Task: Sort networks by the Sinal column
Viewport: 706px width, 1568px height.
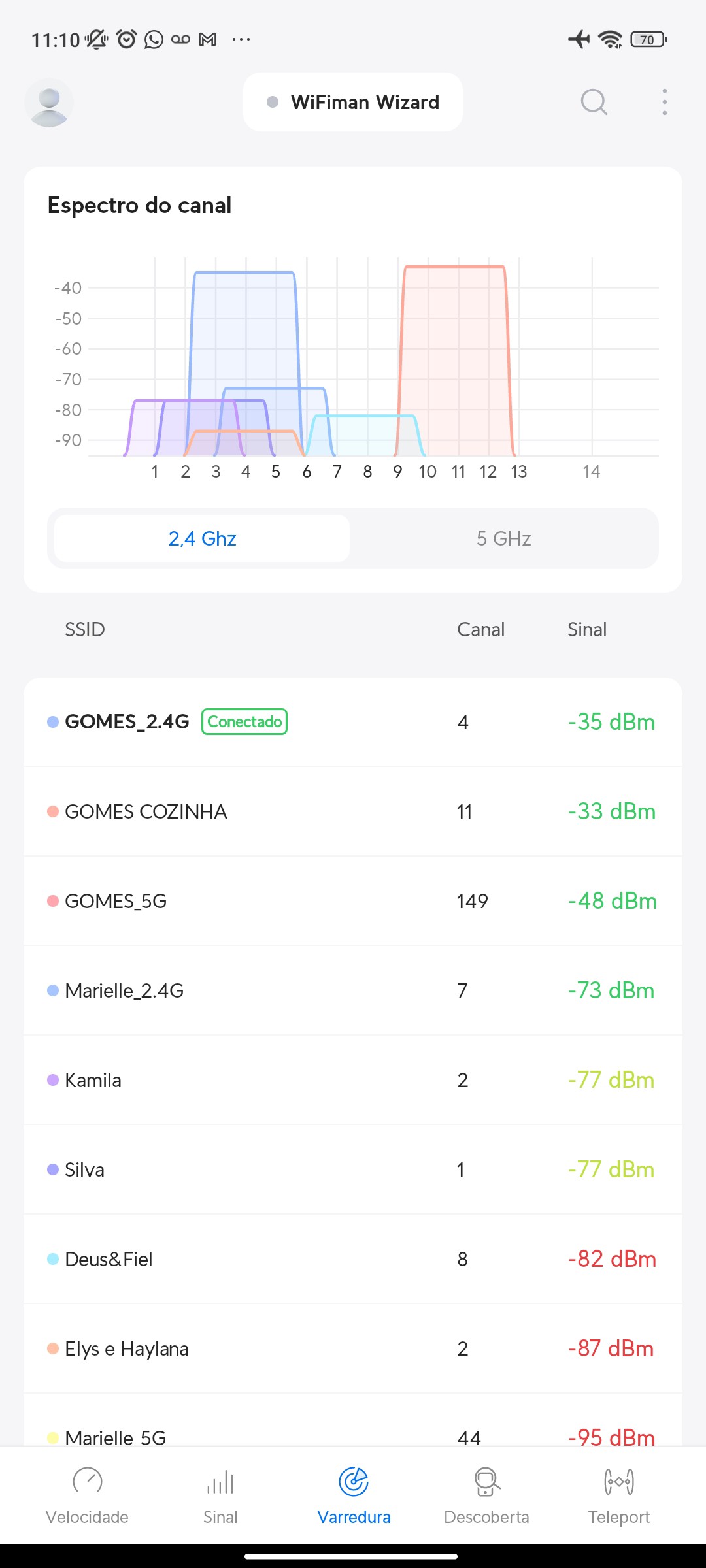Action: tap(586, 629)
